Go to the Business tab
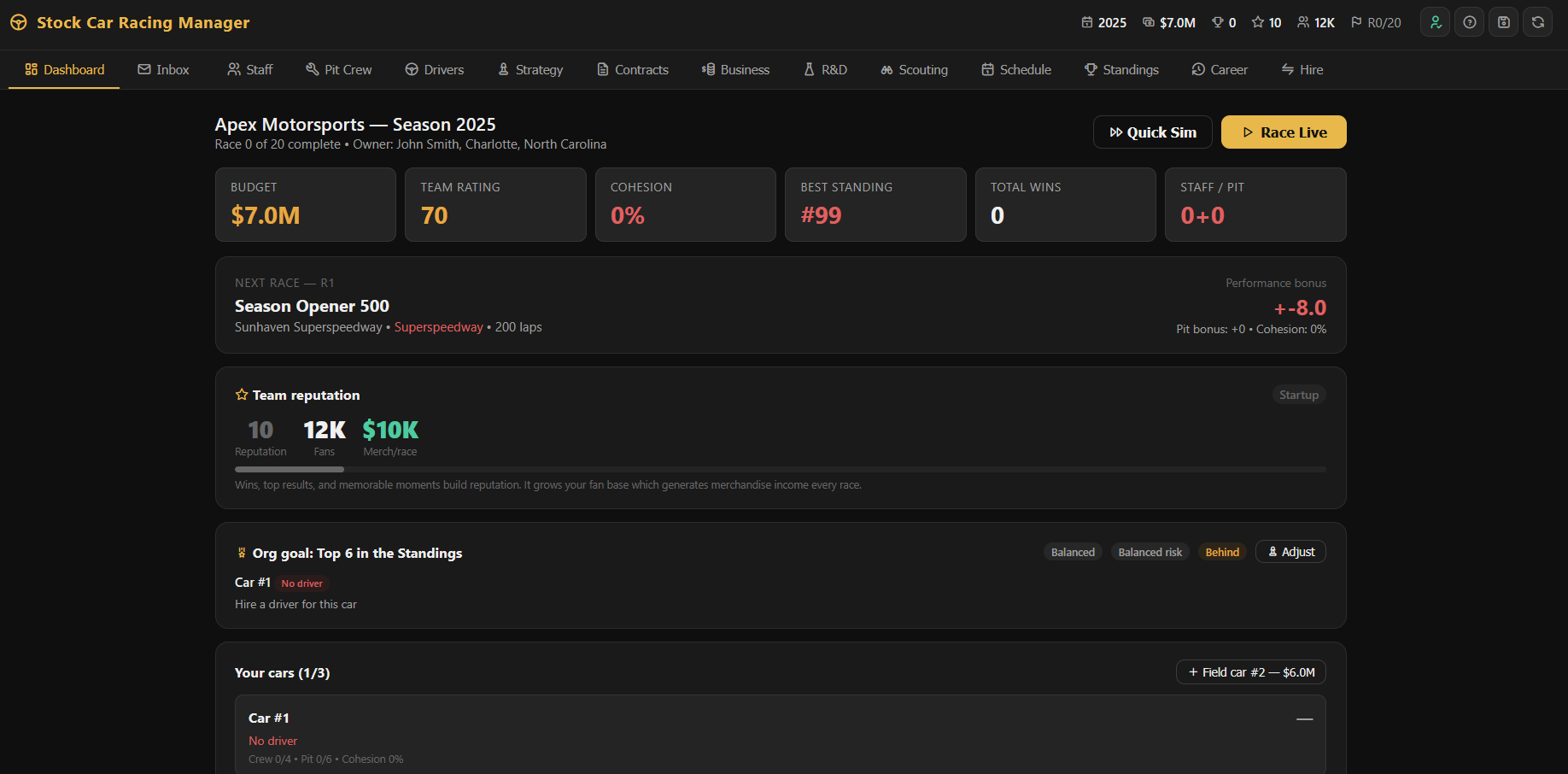Screen dimensions: 1568x774 pos(735,70)
